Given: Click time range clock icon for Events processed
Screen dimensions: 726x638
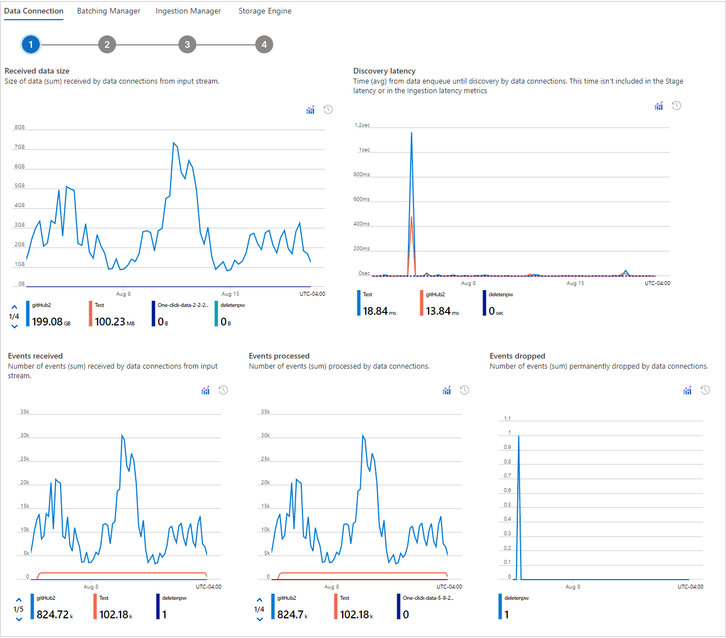Looking at the screenshot, I should tap(464, 390).
